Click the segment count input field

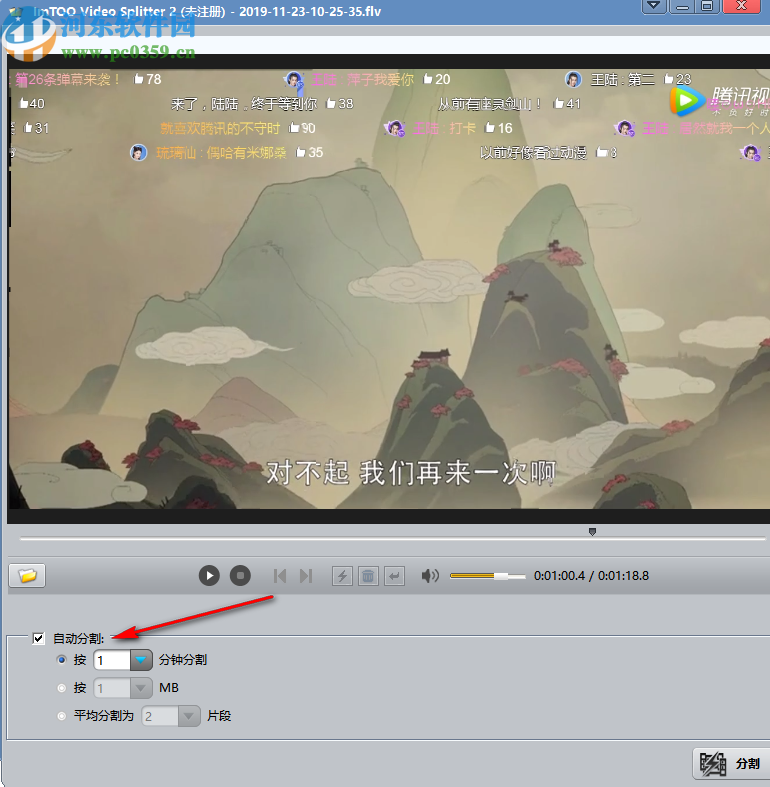160,716
